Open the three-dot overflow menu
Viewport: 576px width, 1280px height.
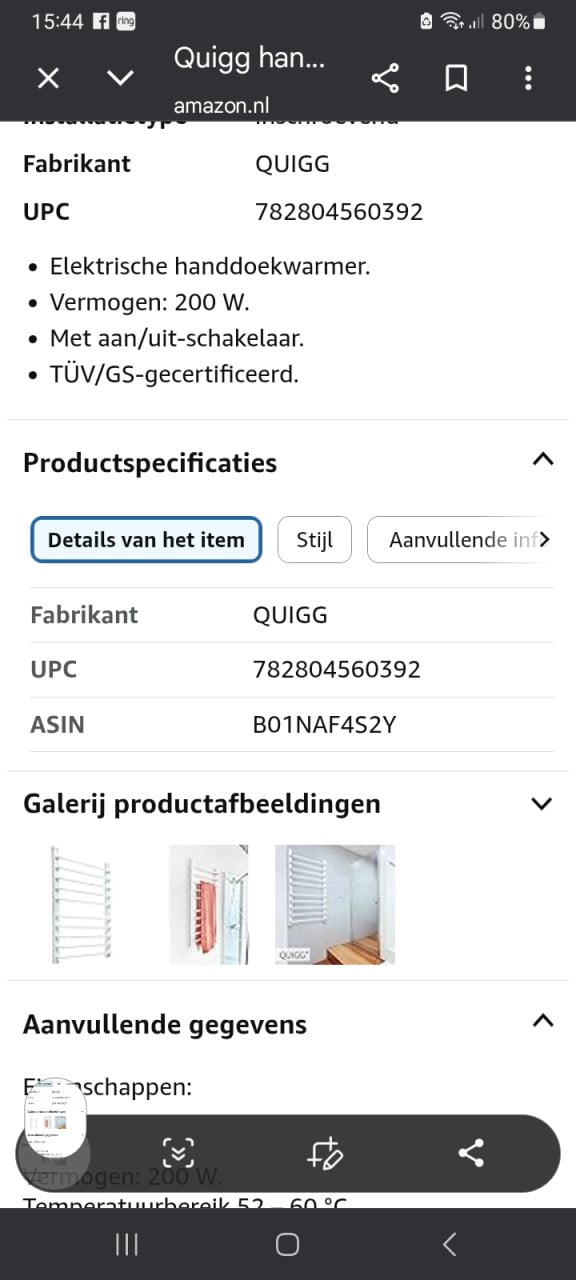click(x=528, y=78)
